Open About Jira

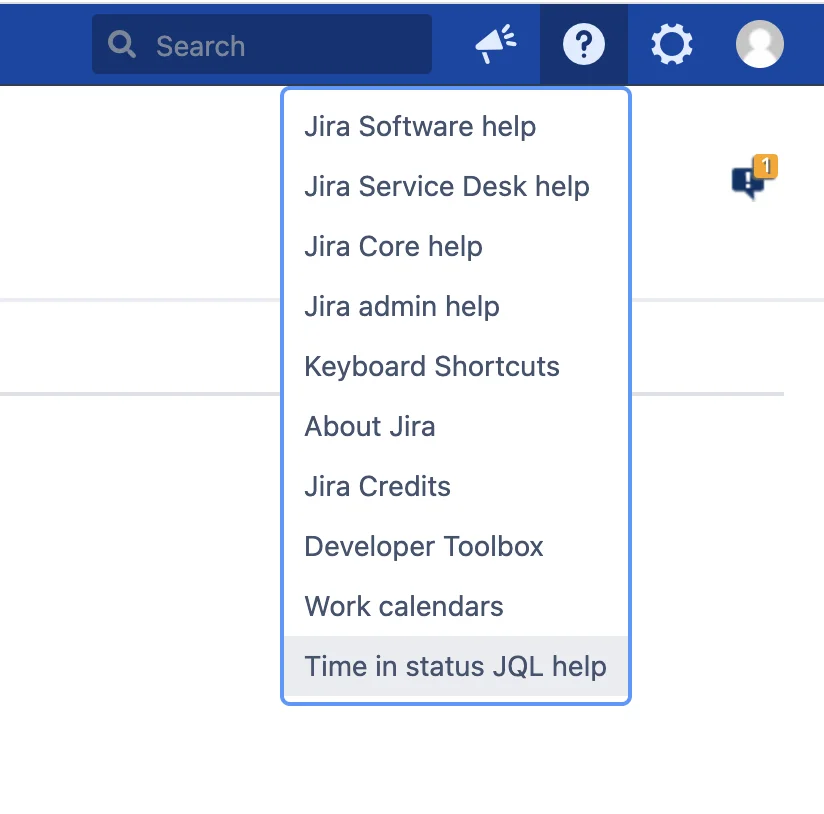[x=456, y=426]
